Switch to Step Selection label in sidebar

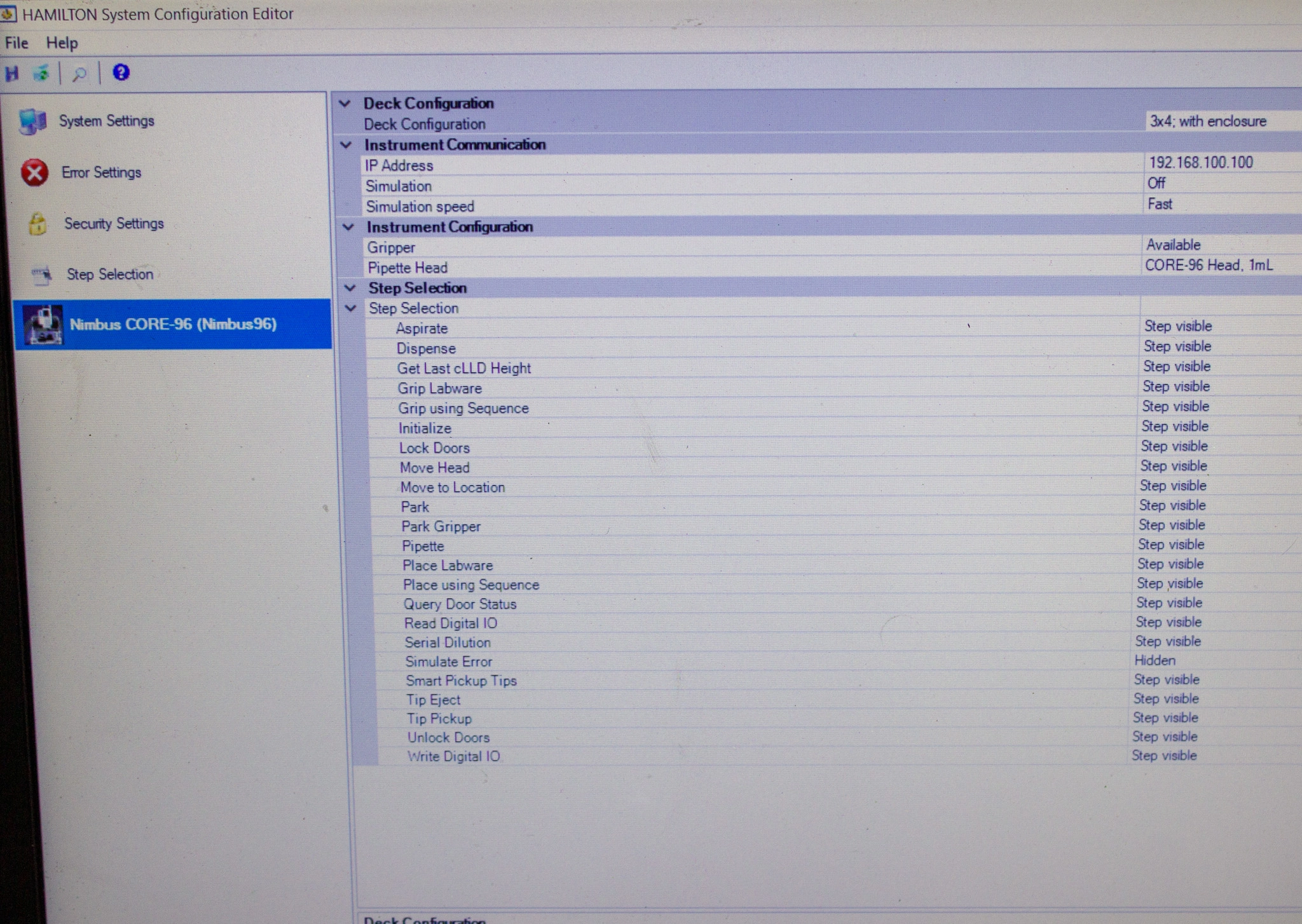pos(110,275)
